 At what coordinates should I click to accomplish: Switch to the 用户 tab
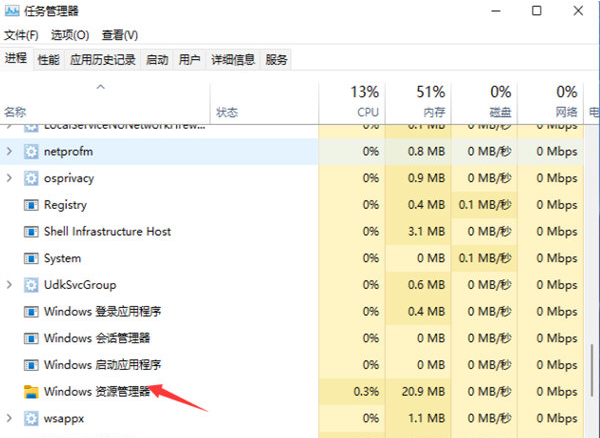tap(189, 60)
